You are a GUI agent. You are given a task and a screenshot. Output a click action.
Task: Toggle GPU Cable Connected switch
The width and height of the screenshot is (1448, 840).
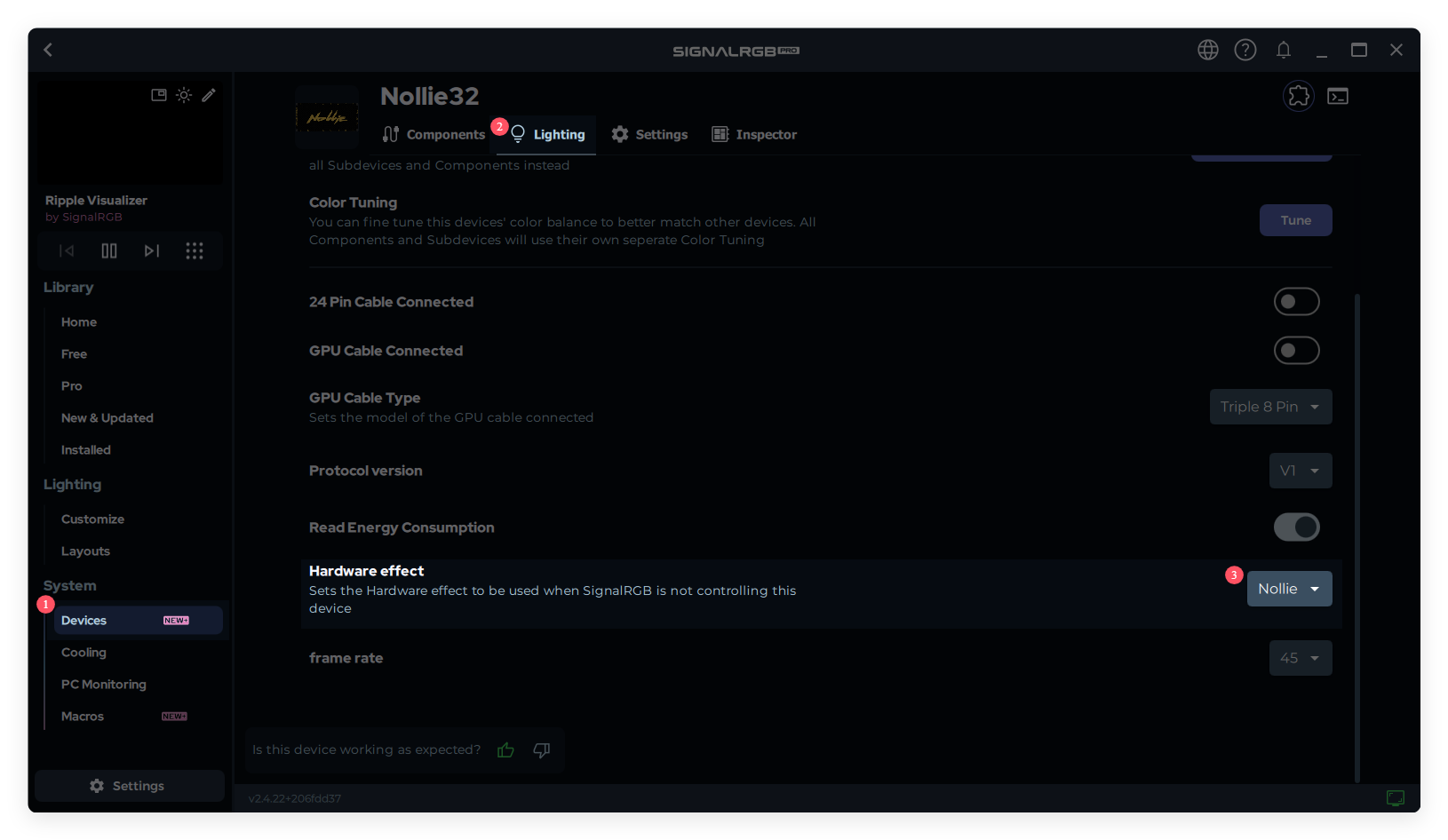pyautogui.click(x=1297, y=351)
